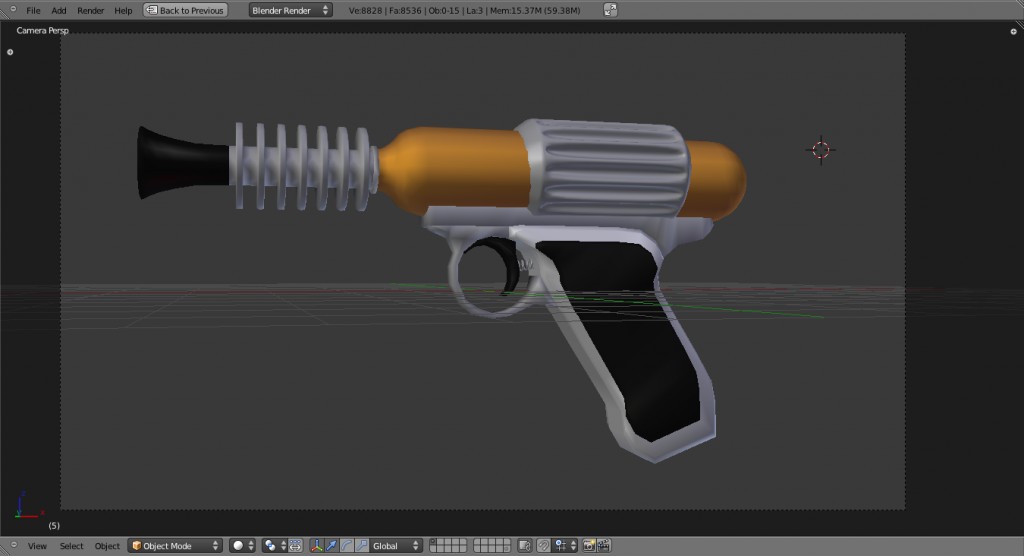1024x556 pixels.
Task: Enable the translate manipulator arrow
Action: (x=331, y=546)
